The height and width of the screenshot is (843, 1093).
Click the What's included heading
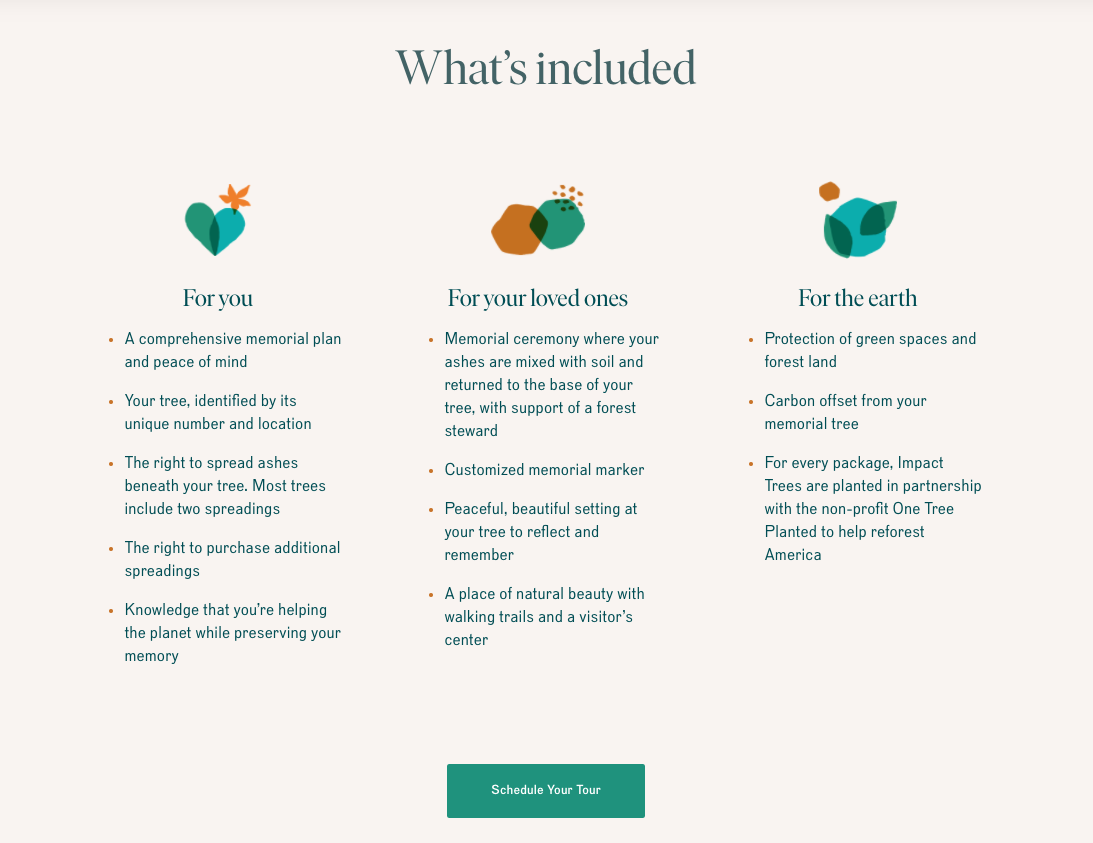(x=546, y=68)
